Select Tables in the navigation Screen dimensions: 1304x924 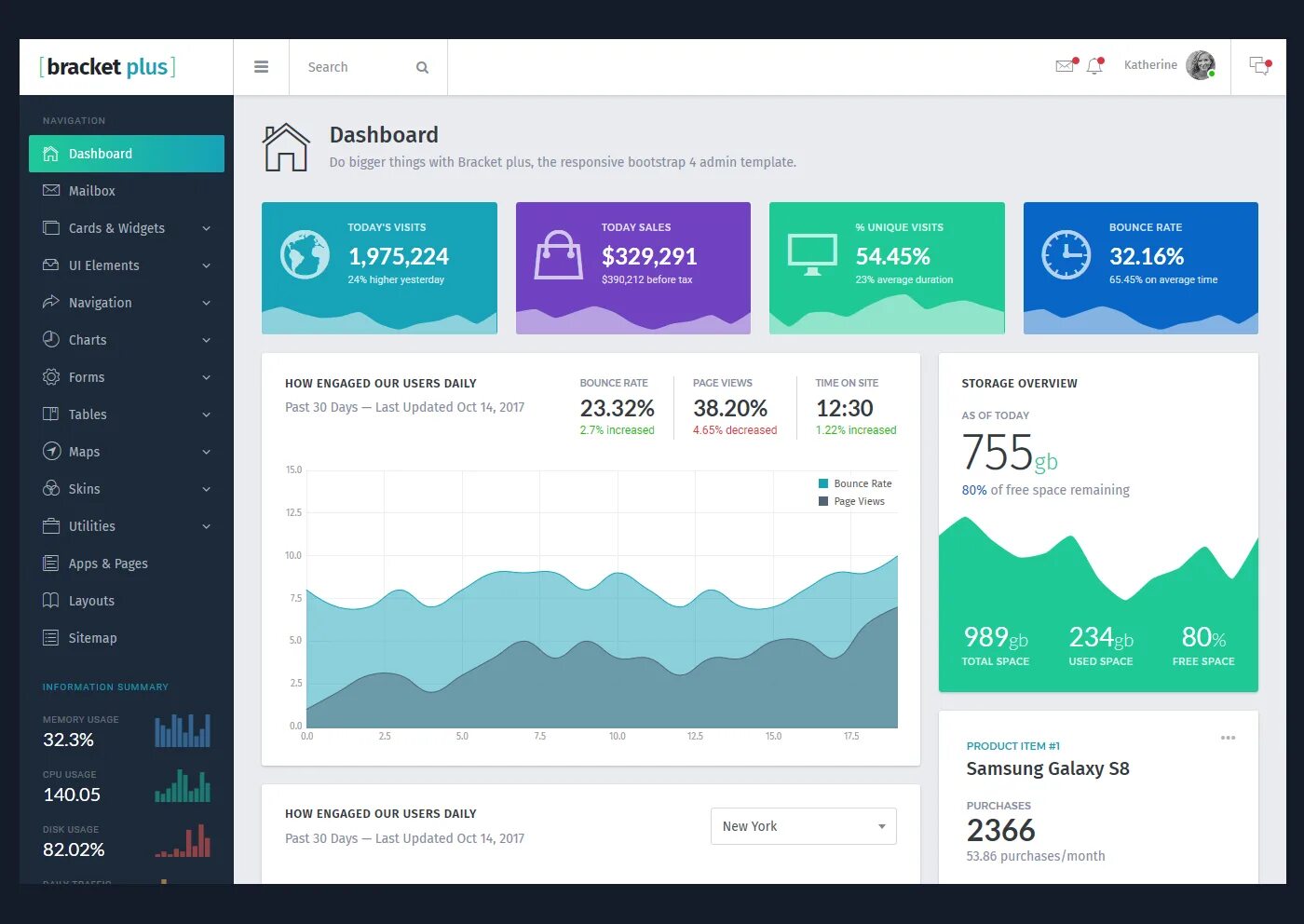click(127, 414)
